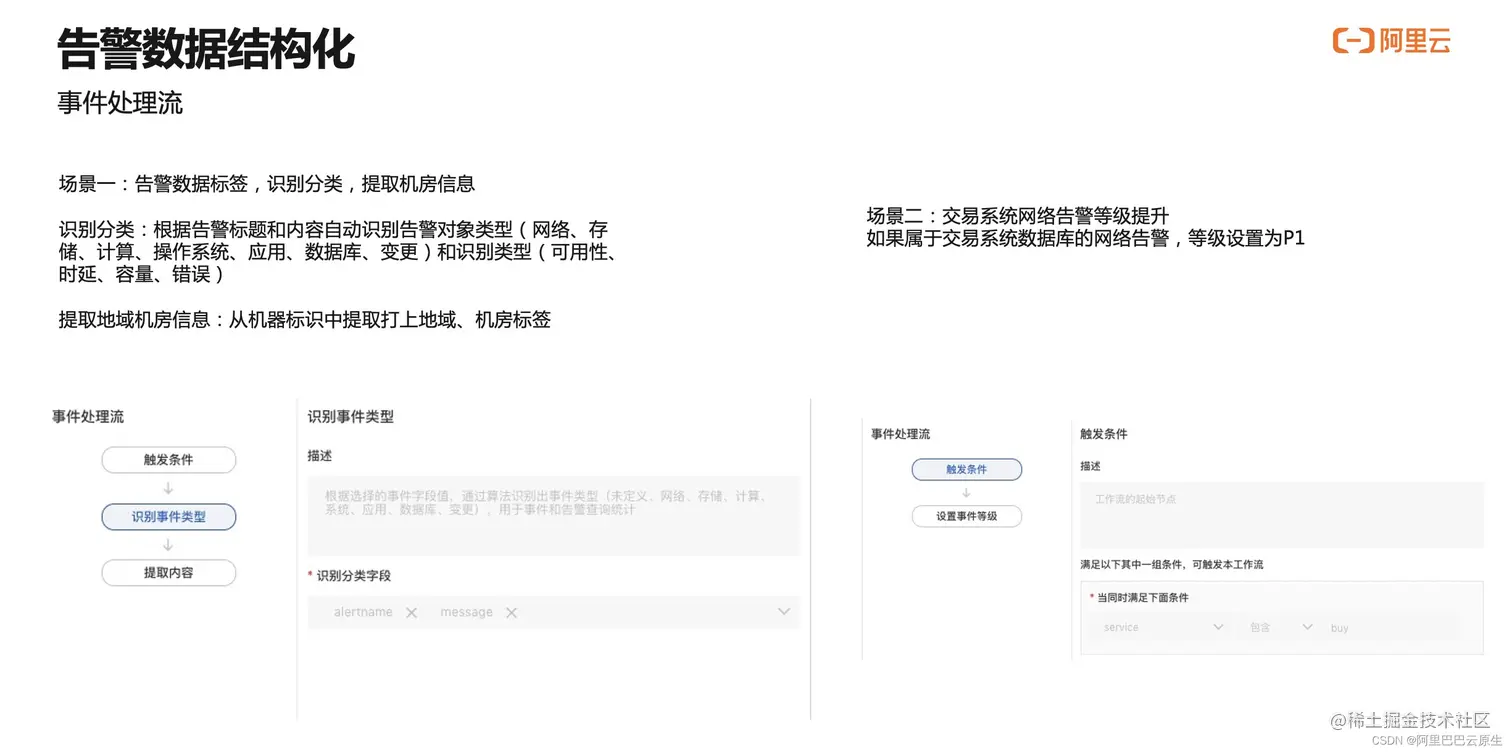The height and width of the screenshot is (752, 1512).
Task: Select the 设置事件等级 step
Action: click(966, 516)
